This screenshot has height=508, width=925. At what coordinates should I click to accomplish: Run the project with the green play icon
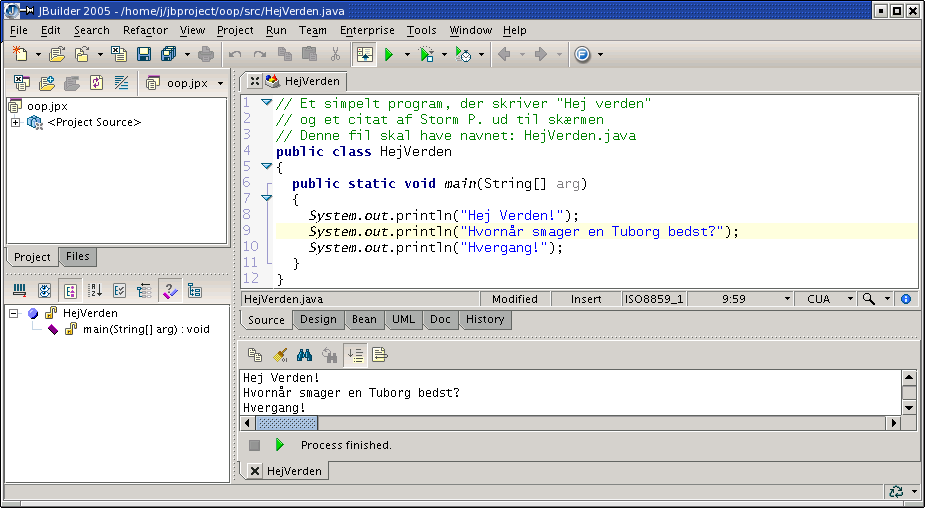coord(389,54)
